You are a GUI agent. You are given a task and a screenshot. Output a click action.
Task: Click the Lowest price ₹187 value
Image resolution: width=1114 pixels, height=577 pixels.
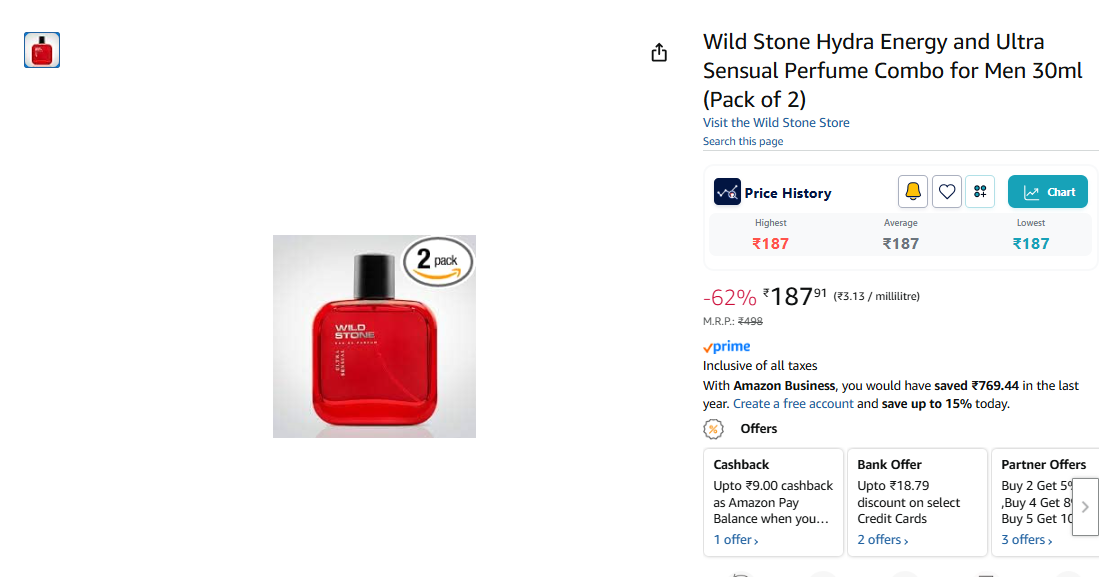(x=1031, y=244)
